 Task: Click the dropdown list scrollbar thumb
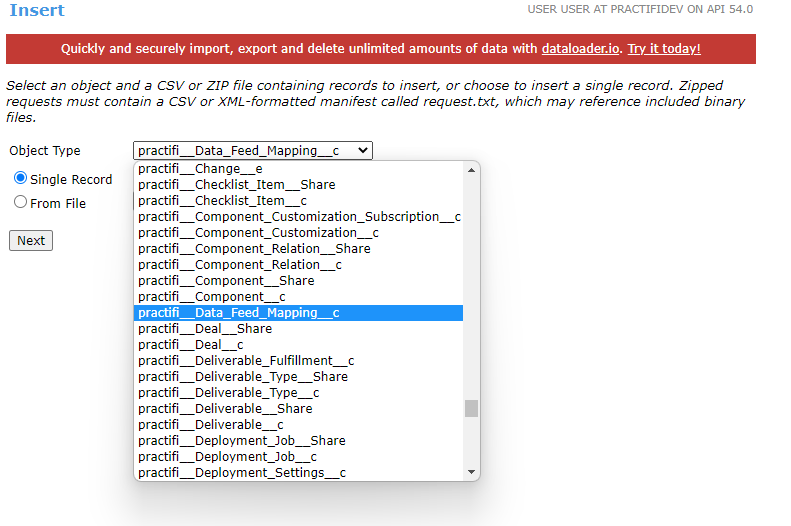coord(471,408)
